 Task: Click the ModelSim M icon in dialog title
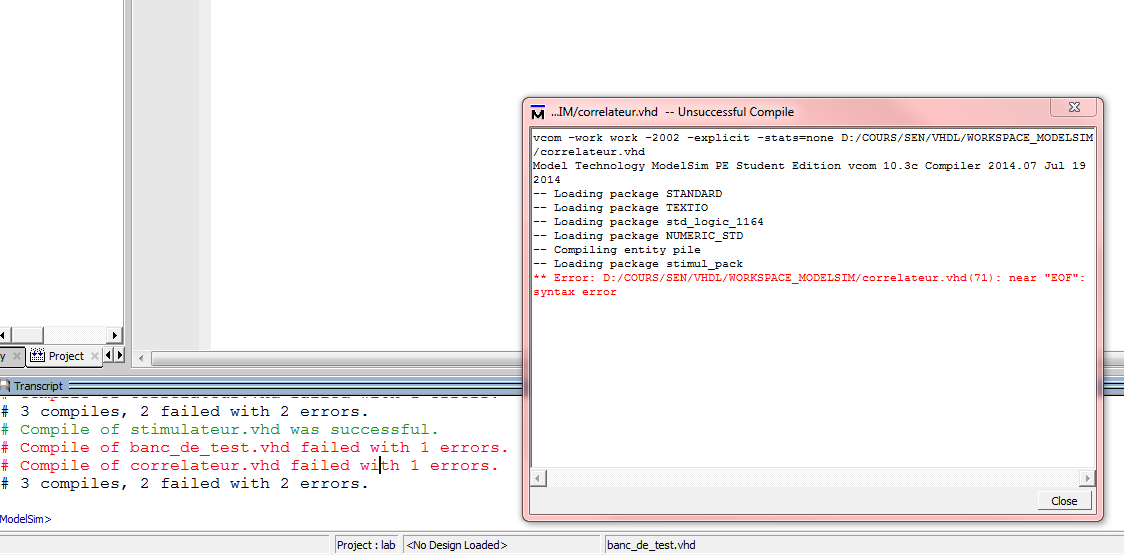click(x=538, y=113)
